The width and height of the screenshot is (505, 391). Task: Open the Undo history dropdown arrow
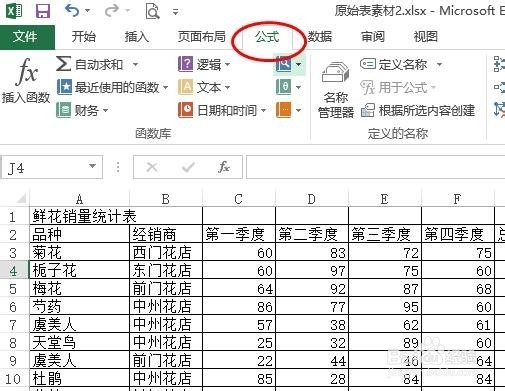(87, 11)
